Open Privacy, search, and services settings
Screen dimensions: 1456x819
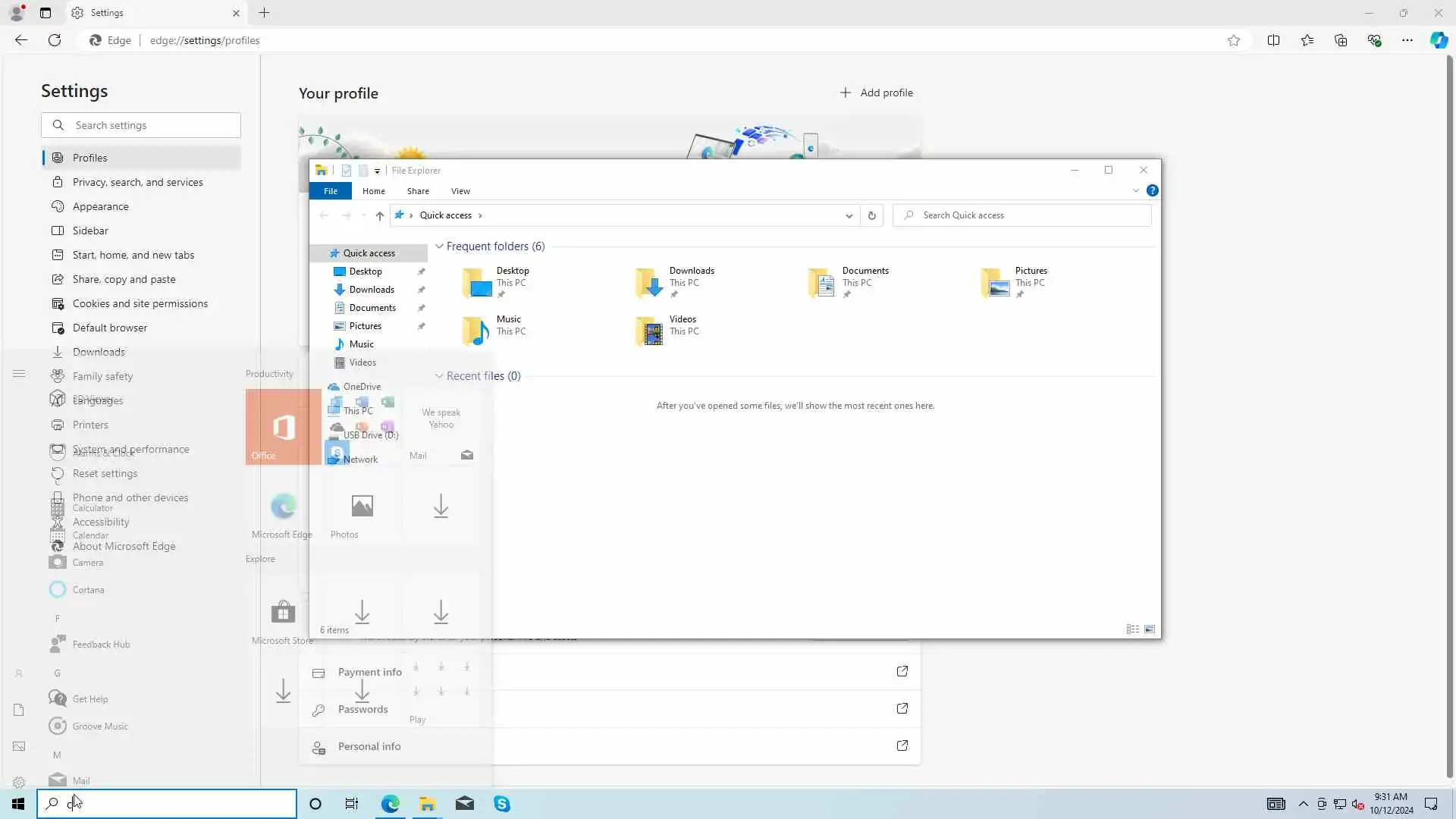(x=137, y=182)
